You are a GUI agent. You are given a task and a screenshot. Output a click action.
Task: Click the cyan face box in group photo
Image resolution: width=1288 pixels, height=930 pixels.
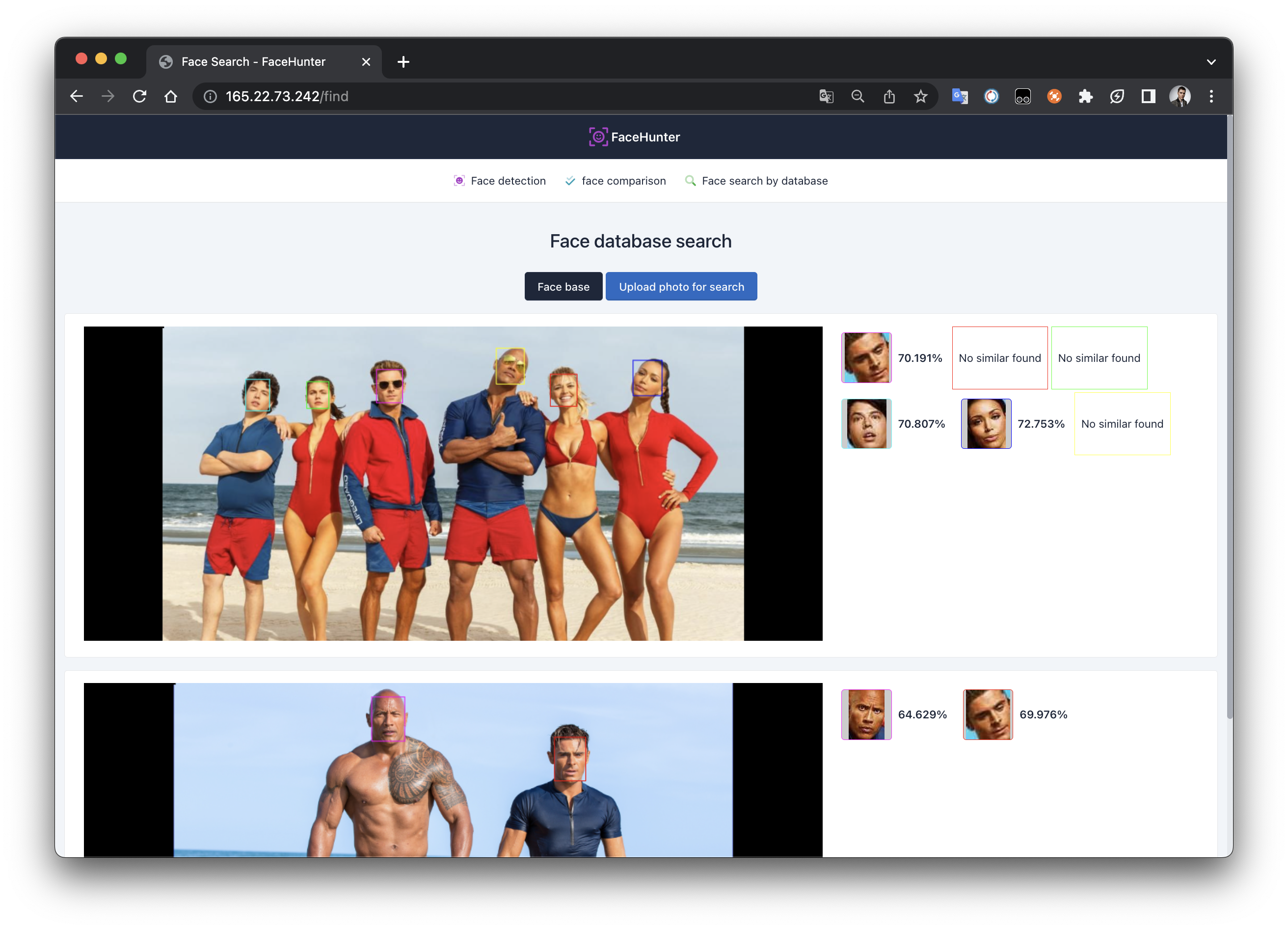point(257,395)
